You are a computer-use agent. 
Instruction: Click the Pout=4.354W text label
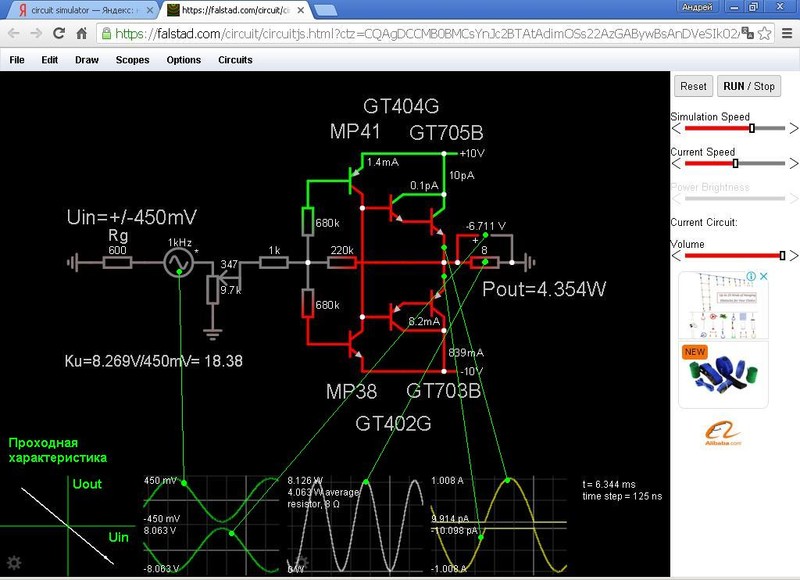point(544,289)
